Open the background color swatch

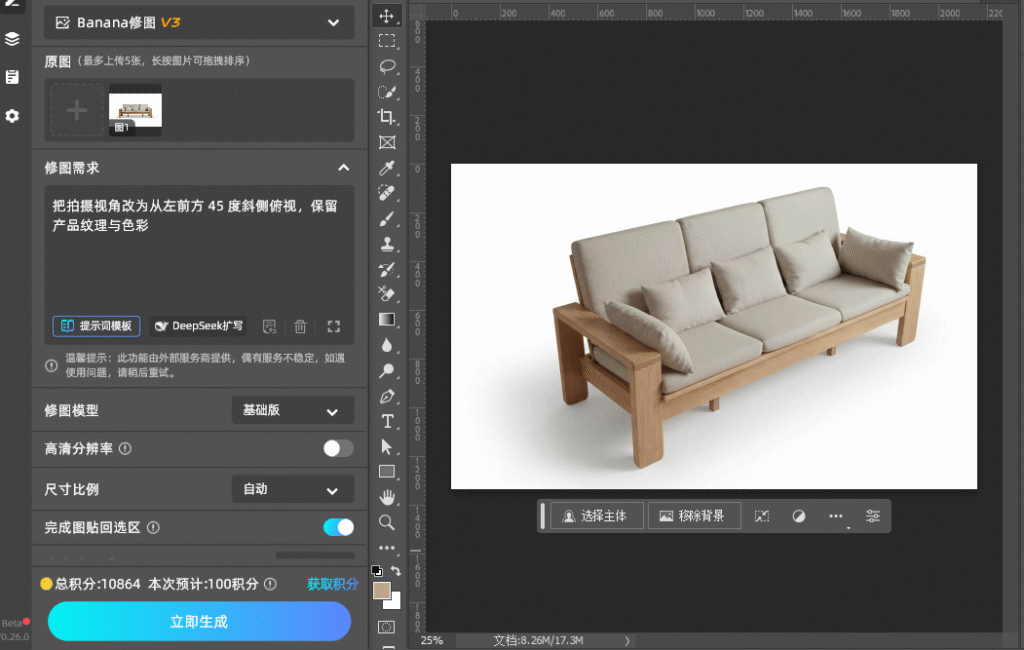click(x=394, y=602)
